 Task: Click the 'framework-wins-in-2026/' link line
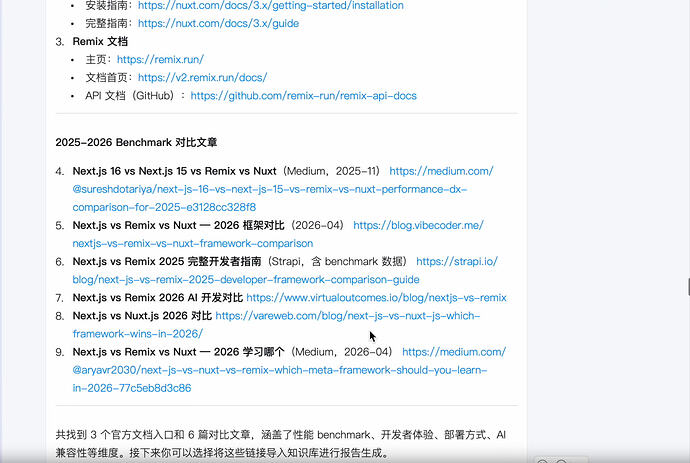(137, 334)
